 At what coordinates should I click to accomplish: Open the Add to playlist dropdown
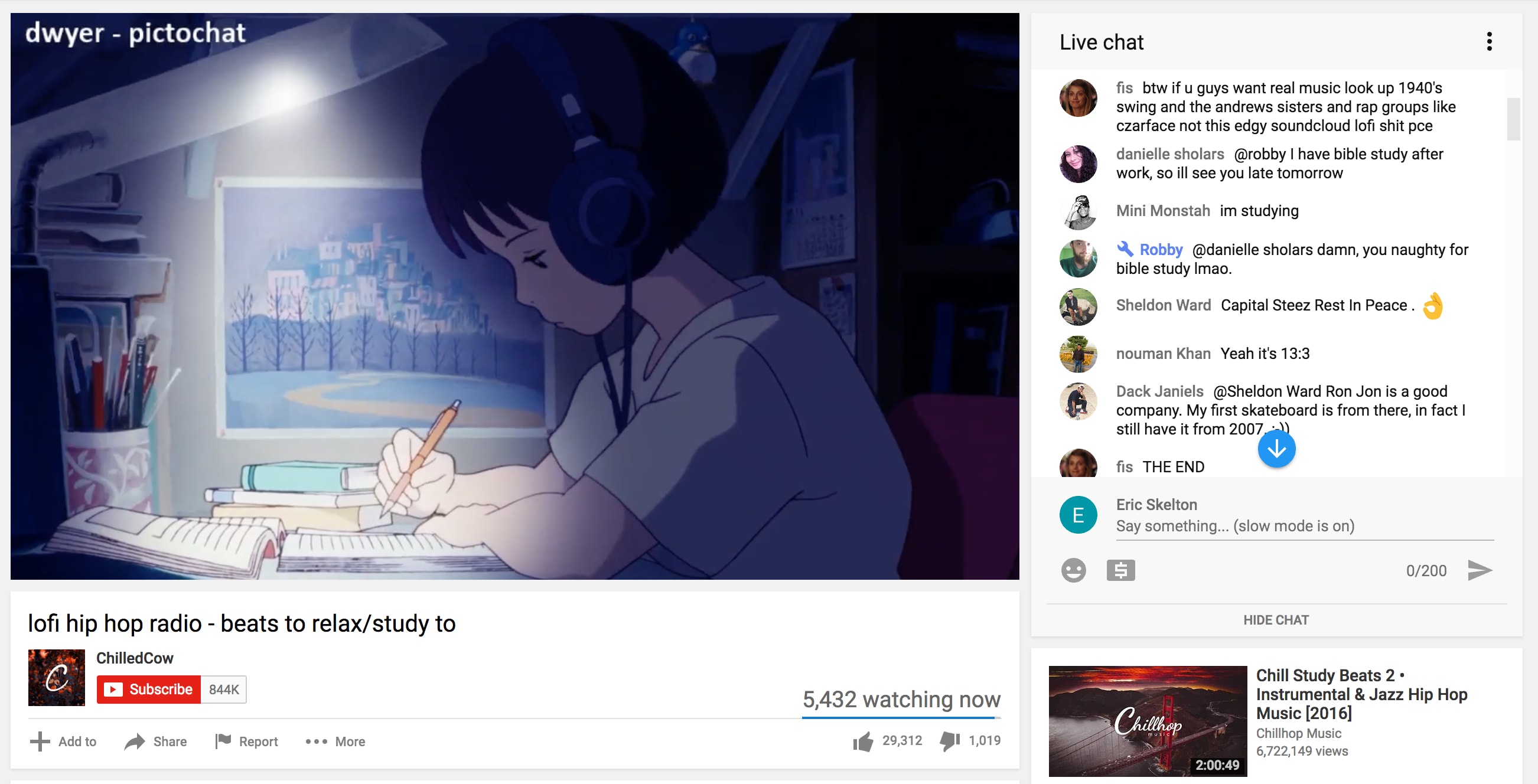[x=63, y=741]
